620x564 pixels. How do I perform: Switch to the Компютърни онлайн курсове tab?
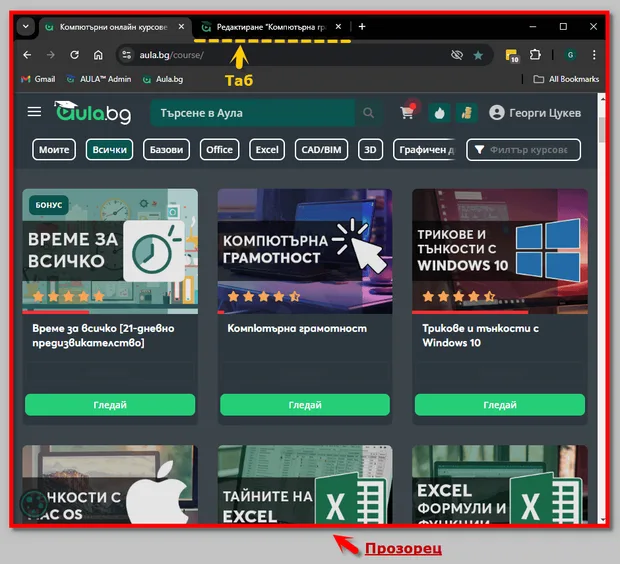(x=115, y=27)
